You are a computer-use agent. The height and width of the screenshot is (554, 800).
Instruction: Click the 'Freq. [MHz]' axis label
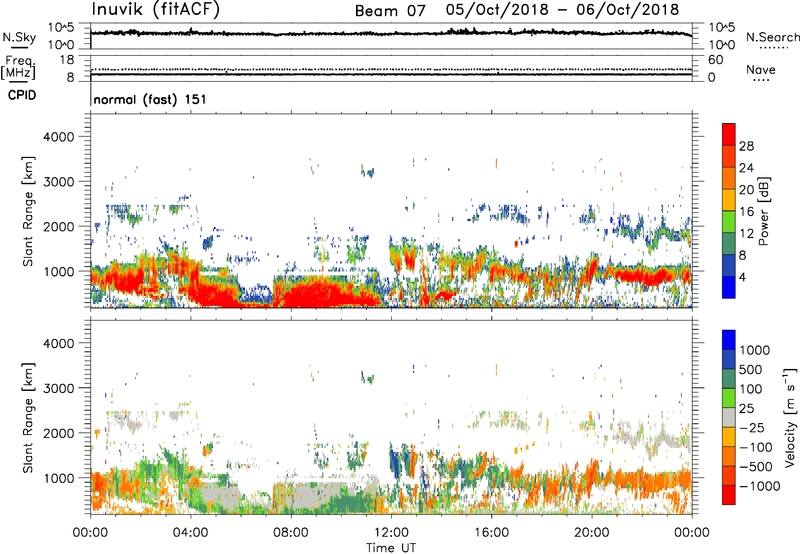point(18,68)
